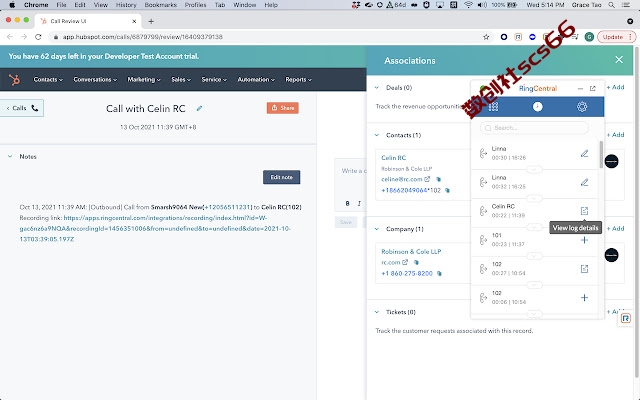Collapse the Notes section
640x400 pixels.
(10, 156)
